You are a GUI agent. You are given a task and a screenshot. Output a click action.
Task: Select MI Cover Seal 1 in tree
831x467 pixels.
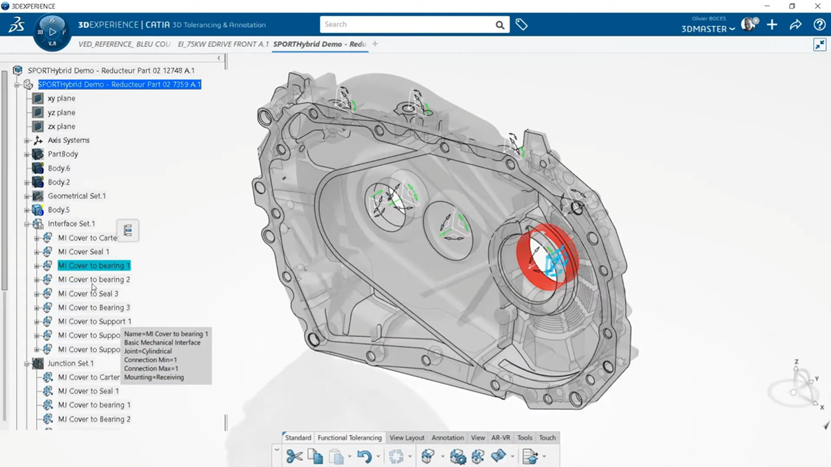pyautogui.click(x=84, y=252)
